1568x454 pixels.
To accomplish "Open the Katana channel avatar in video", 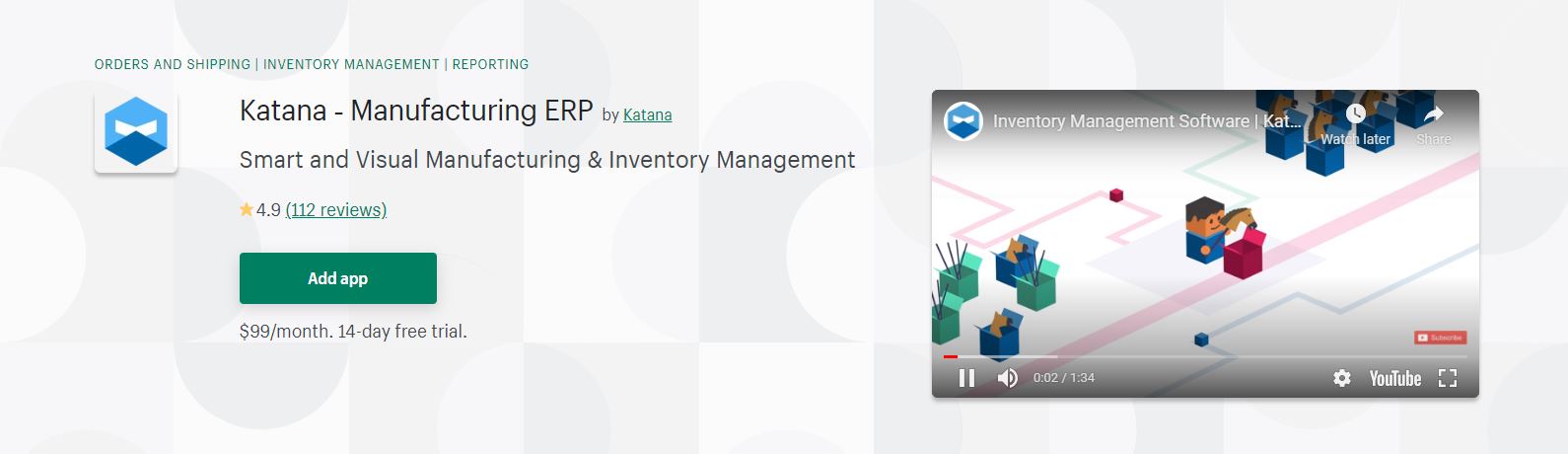I will pos(962,121).
